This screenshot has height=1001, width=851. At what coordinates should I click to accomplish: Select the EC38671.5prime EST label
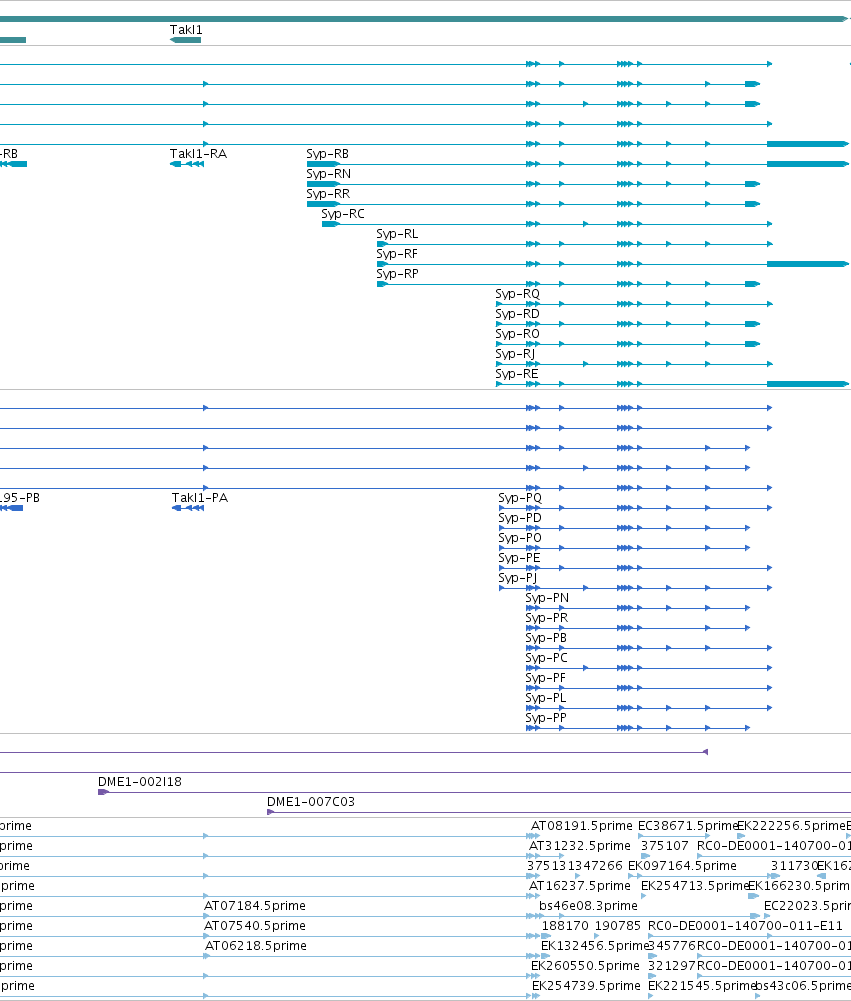point(688,825)
